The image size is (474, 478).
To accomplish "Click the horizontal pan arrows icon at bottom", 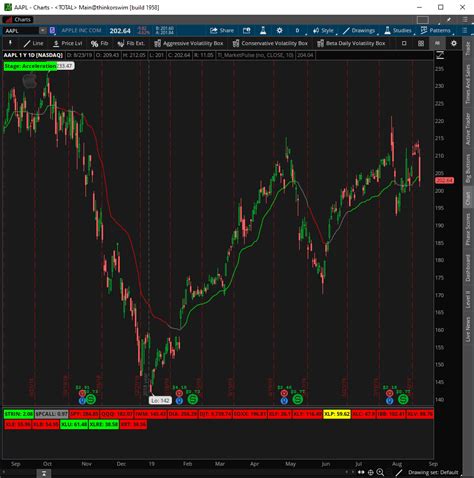I will (361, 472).
